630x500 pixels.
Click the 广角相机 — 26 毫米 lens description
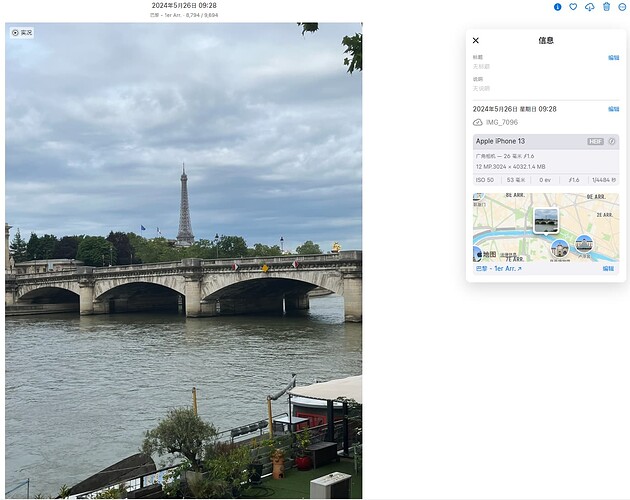505,156
